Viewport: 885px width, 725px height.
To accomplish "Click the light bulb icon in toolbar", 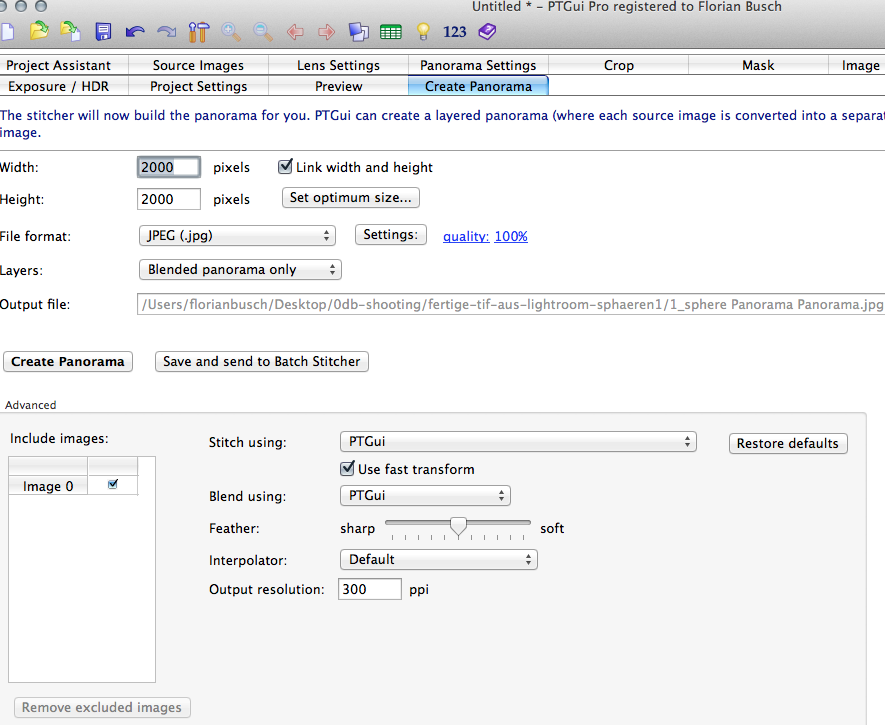I will click(423, 31).
